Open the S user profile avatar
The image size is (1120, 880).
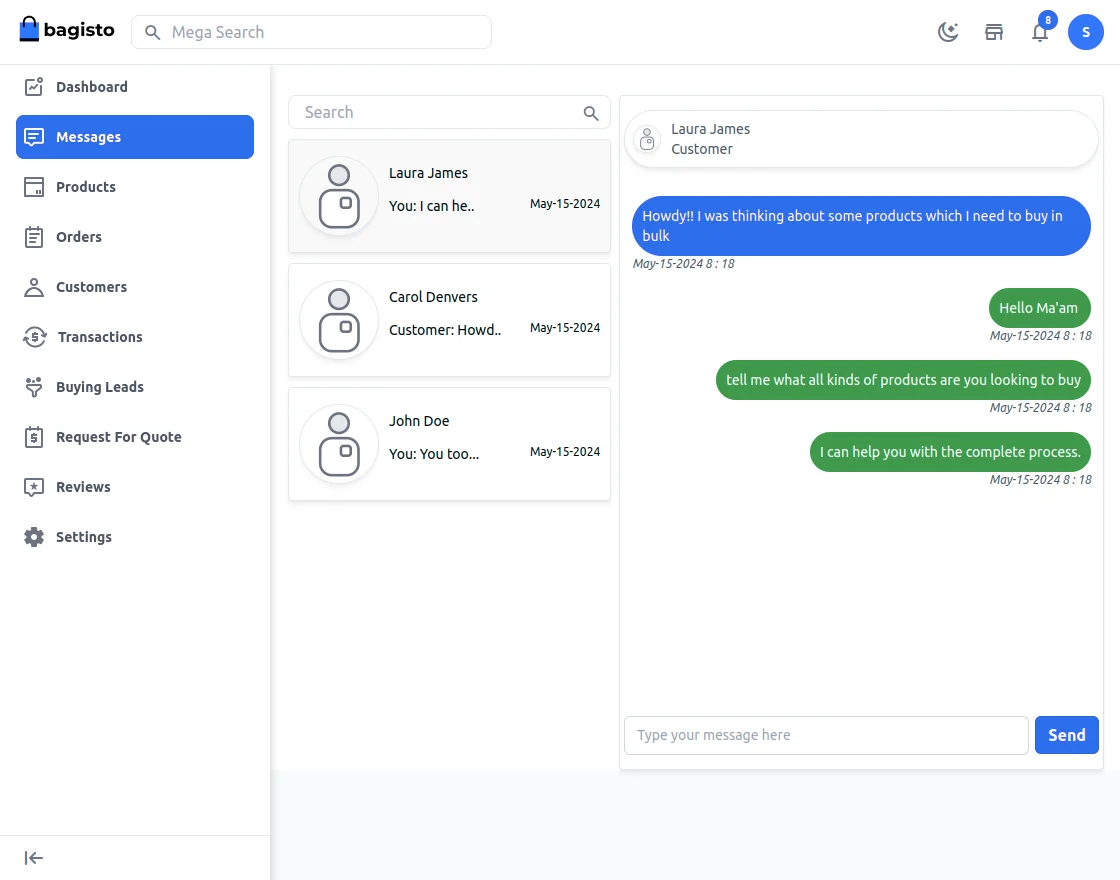click(x=1085, y=32)
